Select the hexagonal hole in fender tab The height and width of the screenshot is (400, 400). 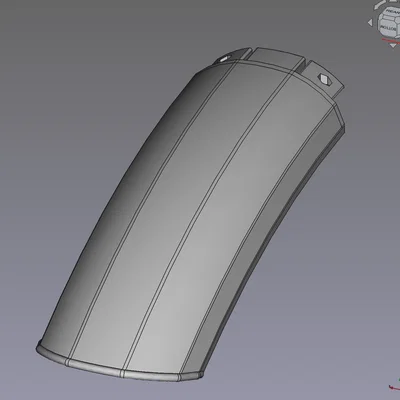click(x=325, y=79)
